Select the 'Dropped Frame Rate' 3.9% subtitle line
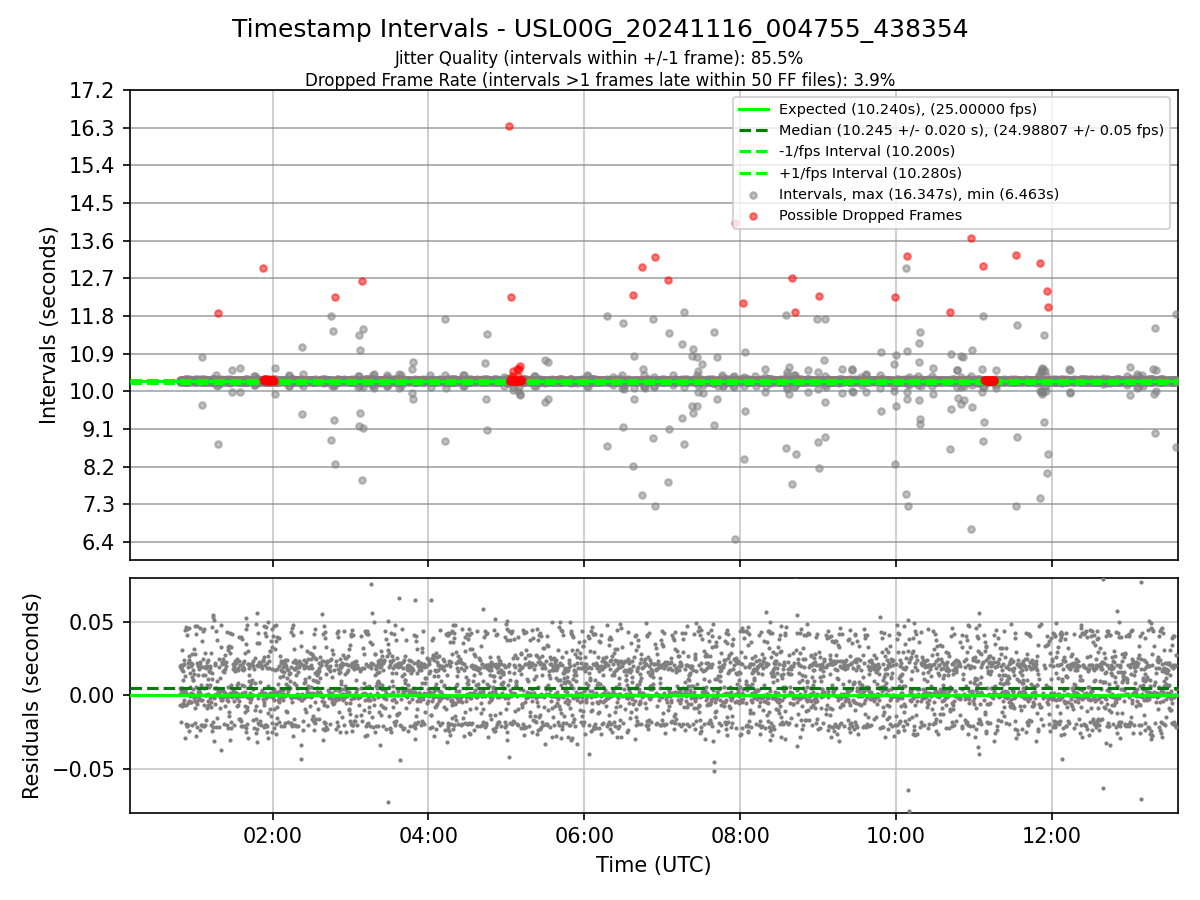 (x=600, y=79)
